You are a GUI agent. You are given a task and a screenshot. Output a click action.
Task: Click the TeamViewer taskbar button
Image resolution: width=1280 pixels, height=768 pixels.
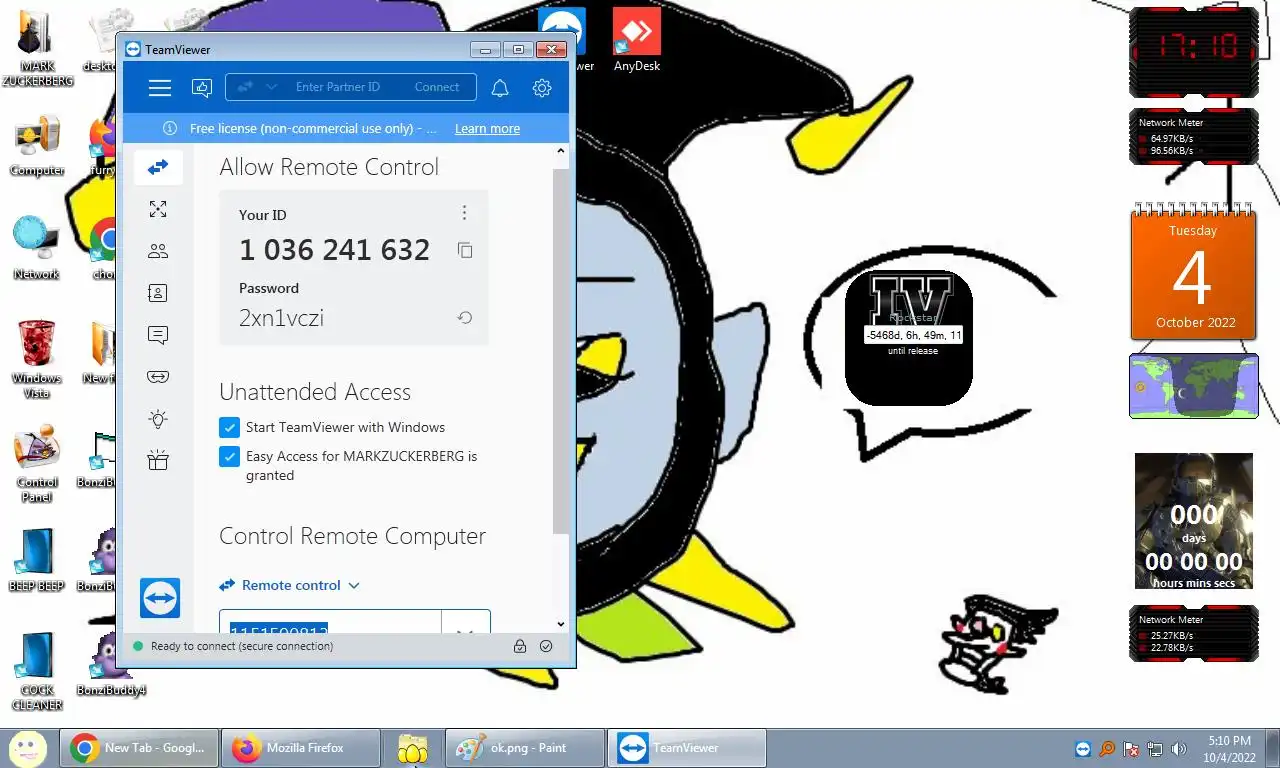687,748
